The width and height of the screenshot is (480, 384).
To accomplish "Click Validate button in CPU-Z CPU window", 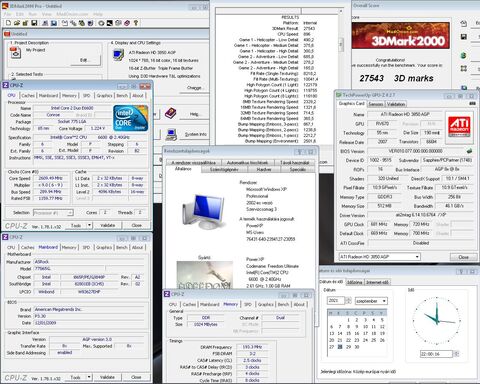I will (x=107, y=225).
